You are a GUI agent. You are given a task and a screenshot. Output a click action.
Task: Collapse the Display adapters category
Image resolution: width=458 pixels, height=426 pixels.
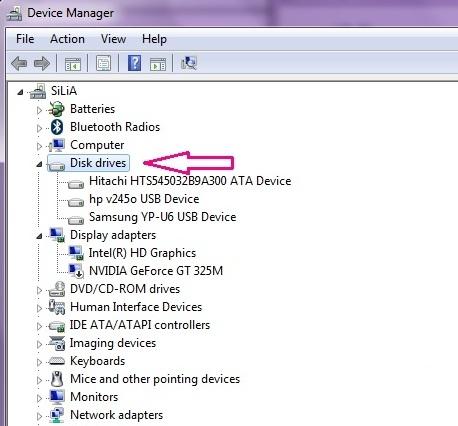point(39,236)
